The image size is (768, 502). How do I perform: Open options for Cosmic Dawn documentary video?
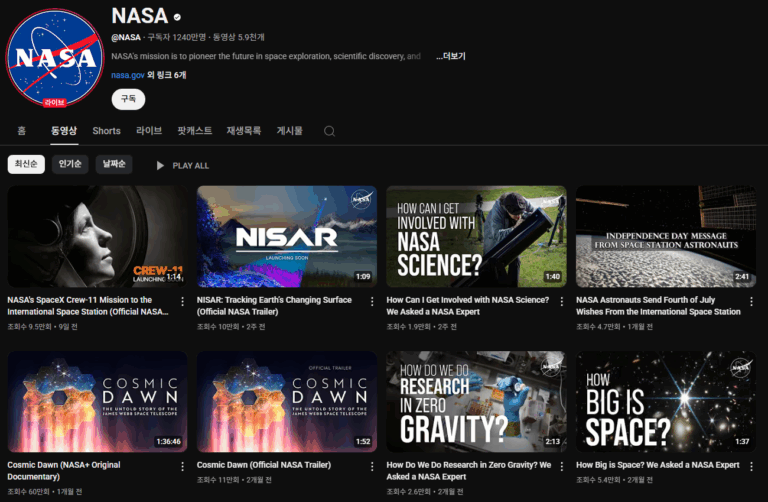tap(182, 466)
